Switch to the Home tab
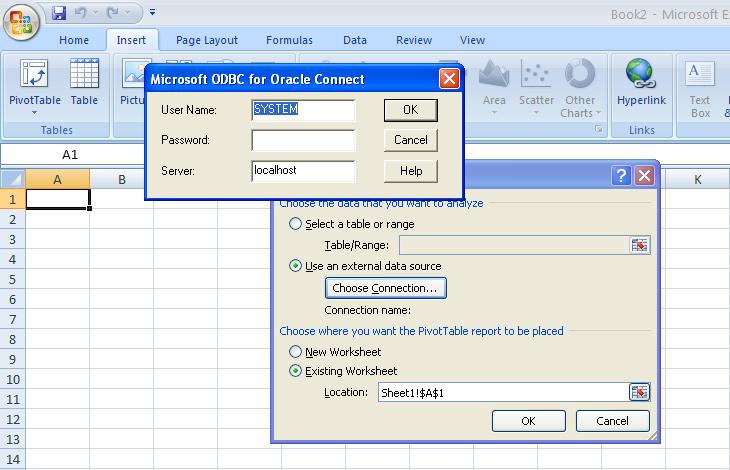 74,40
